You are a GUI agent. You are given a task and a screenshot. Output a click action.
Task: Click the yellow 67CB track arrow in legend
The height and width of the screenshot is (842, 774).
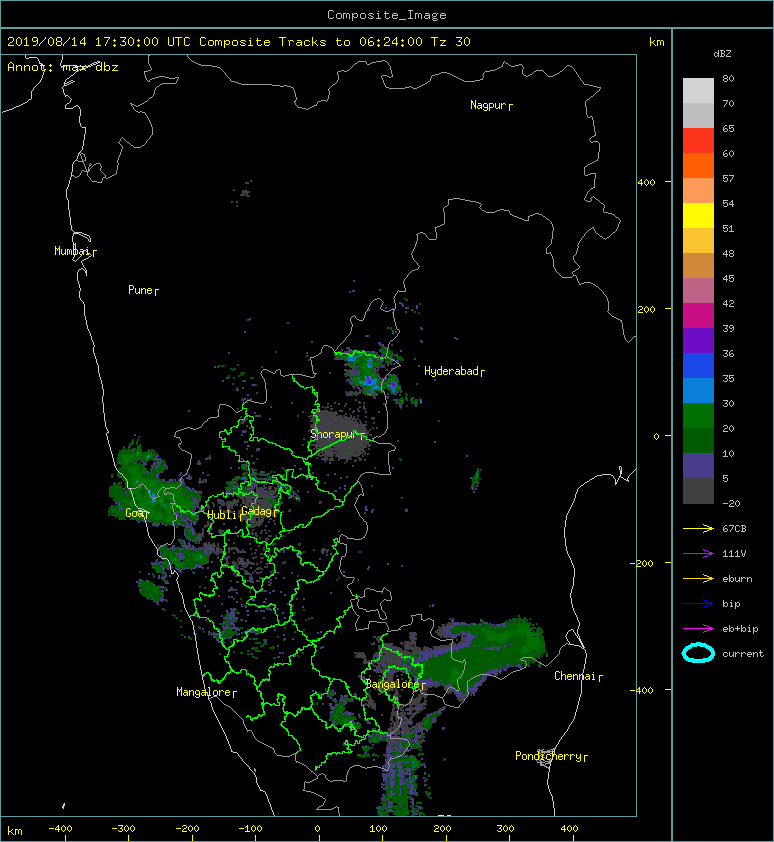pyautogui.click(x=698, y=528)
